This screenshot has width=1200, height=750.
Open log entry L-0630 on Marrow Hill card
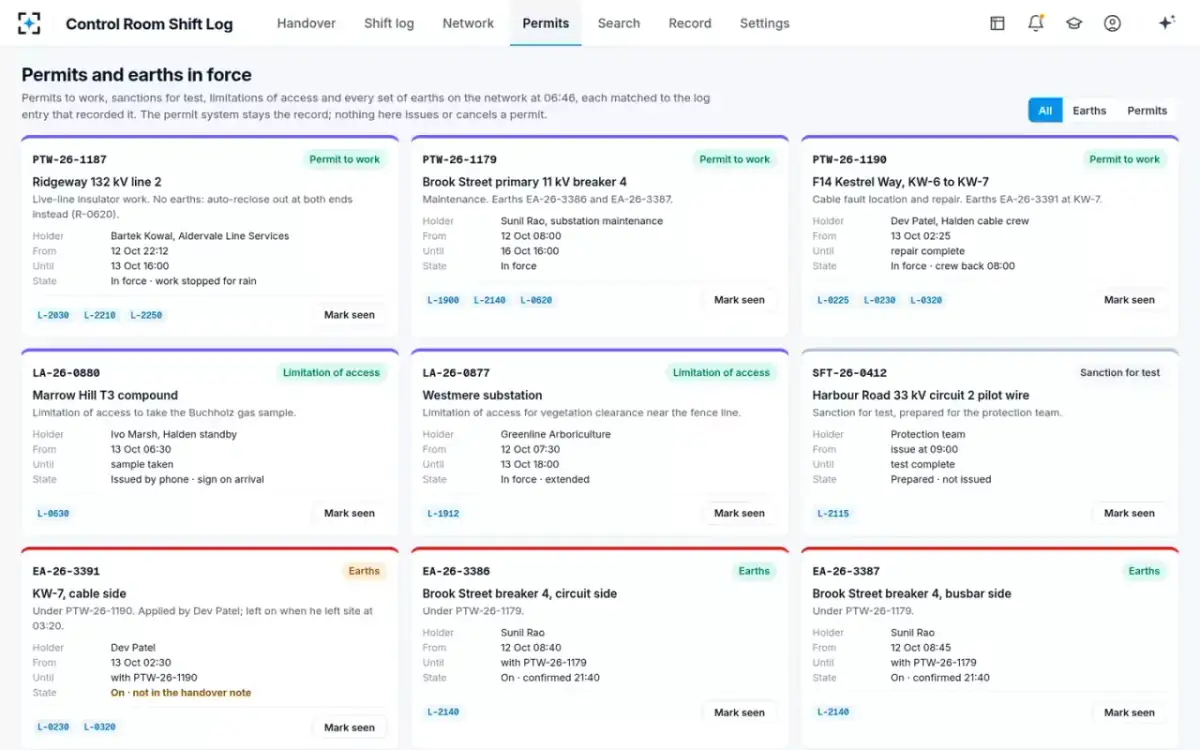pos(53,513)
